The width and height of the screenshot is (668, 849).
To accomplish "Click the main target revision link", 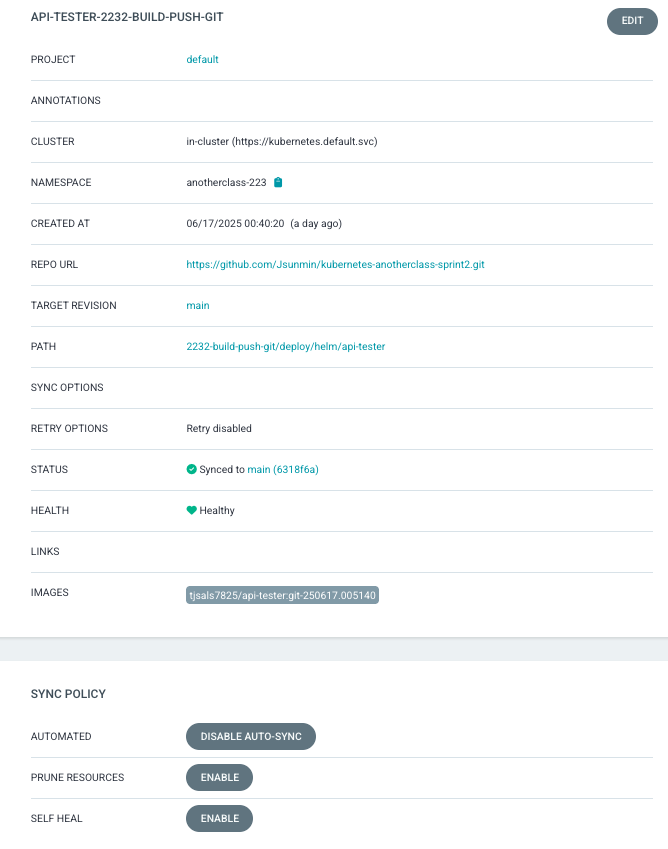I will (198, 306).
